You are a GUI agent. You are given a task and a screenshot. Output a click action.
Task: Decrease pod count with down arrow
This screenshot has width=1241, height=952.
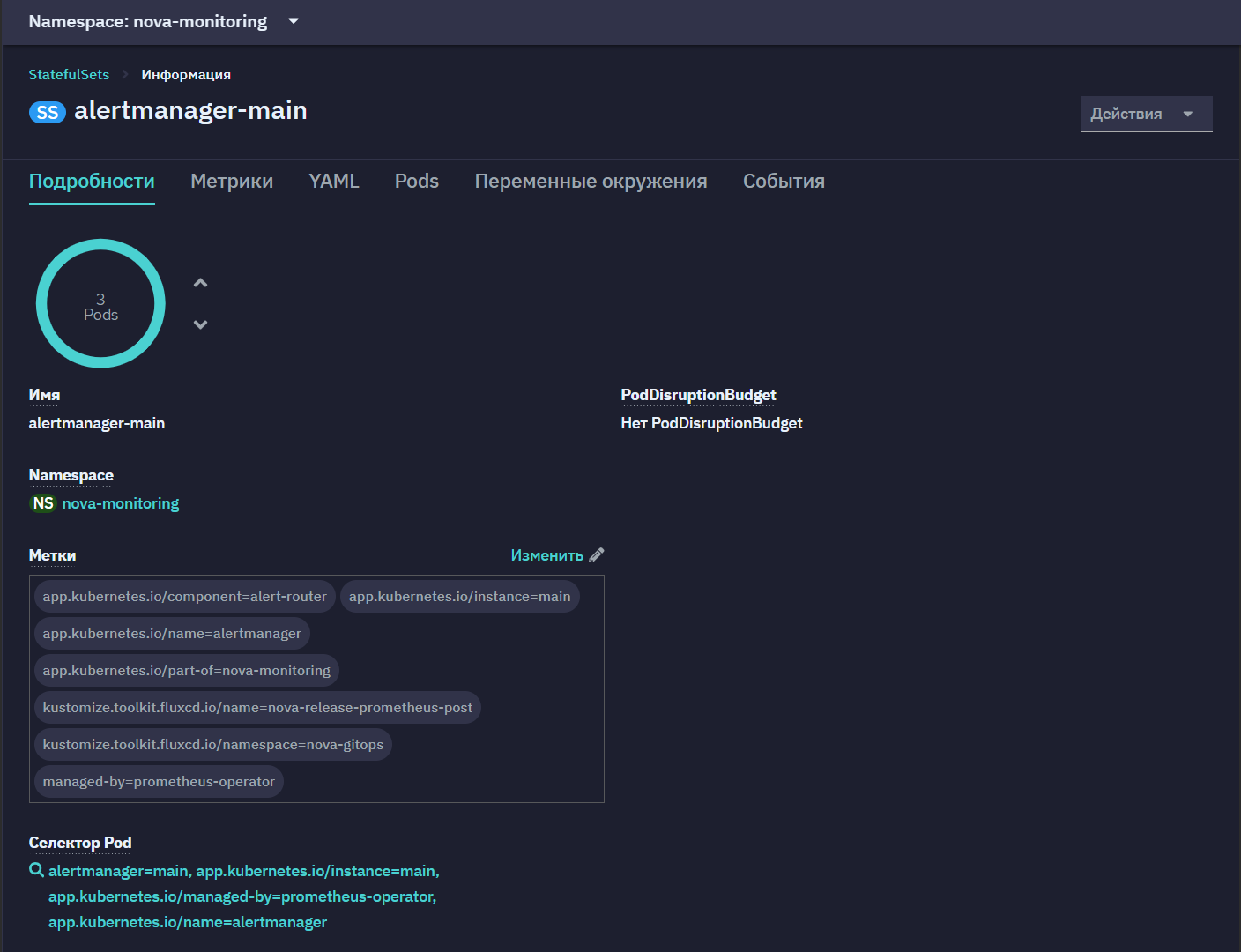[x=200, y=324]
